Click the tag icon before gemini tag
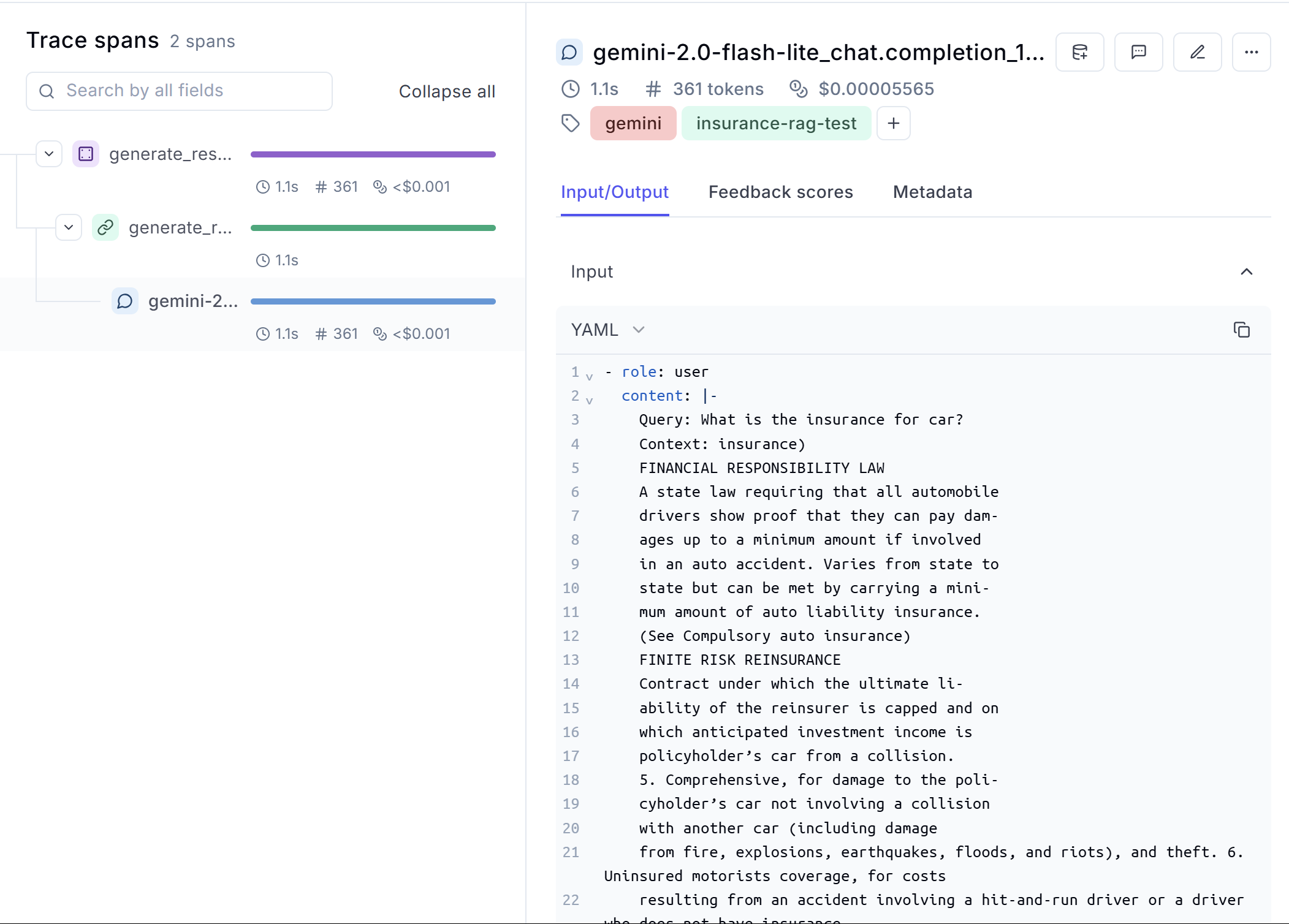 (571, 123)
